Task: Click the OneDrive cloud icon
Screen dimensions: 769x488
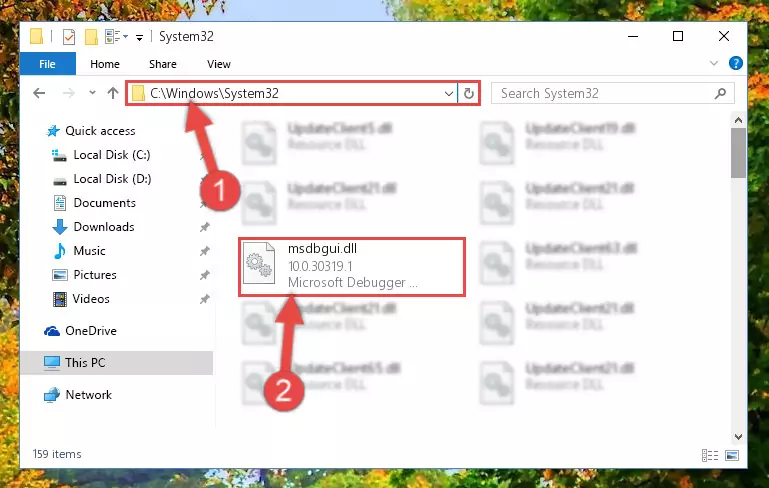Action: [x=52, y=332]
